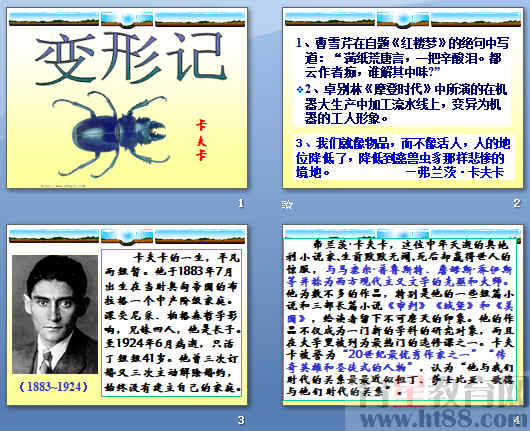Select the 曹雪芹 红楼梦 quote paragraph
The image size is (530, 431).
[402, 58]
